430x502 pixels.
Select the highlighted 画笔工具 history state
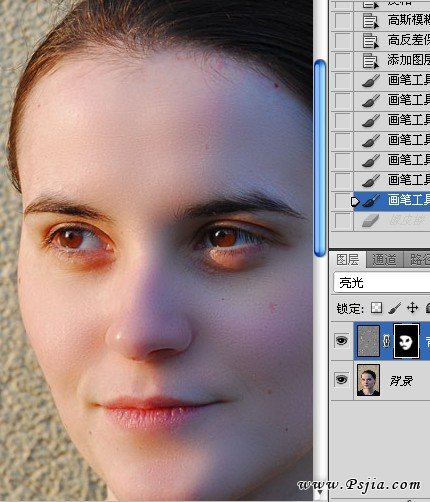click(x=391, y=201)
